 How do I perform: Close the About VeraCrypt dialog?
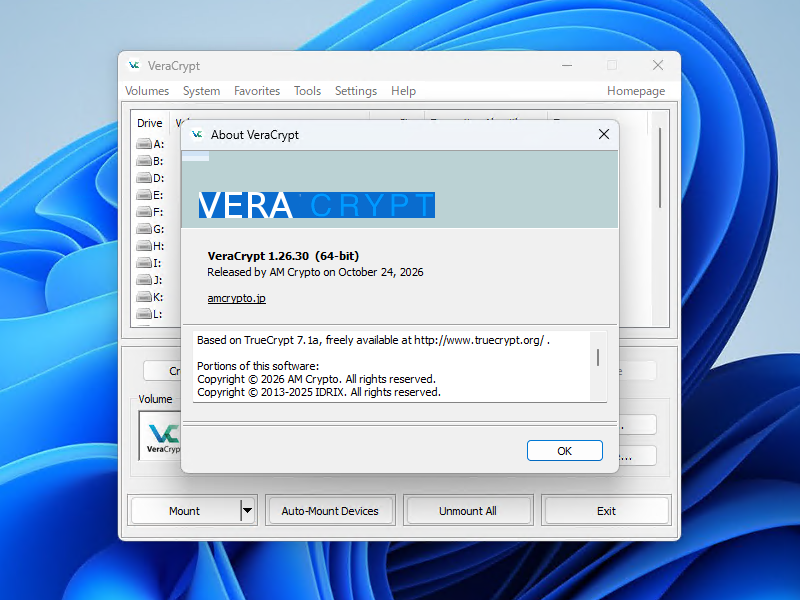click(604, 134)
